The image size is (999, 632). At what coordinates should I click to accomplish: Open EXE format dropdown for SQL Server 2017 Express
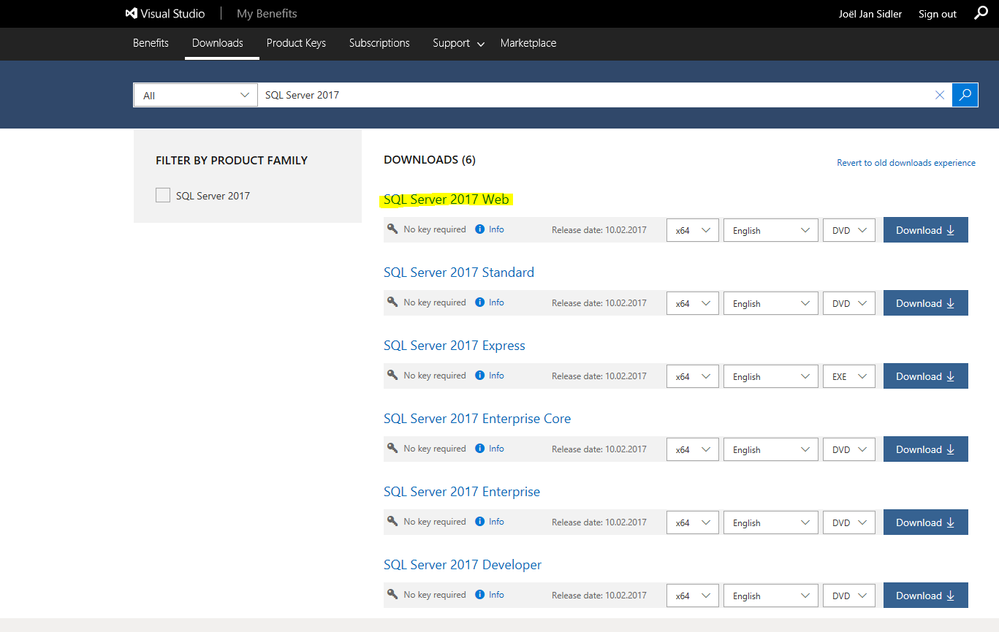[x=849, y=377]
